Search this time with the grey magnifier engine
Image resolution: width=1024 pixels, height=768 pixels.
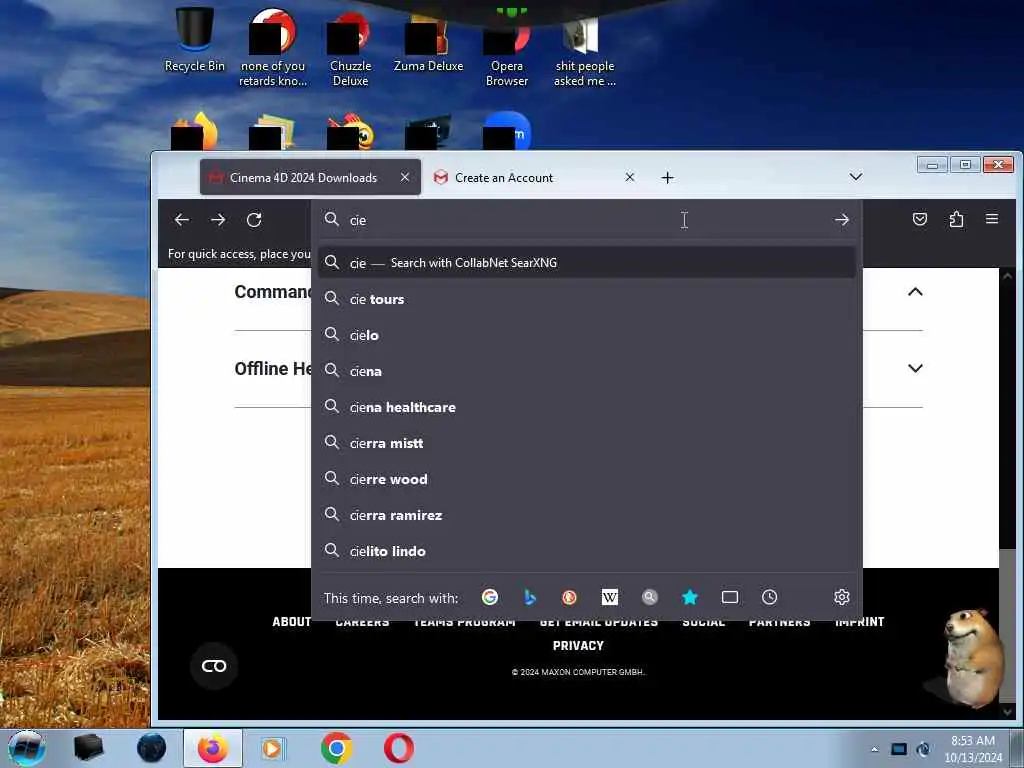coord(650,597)
